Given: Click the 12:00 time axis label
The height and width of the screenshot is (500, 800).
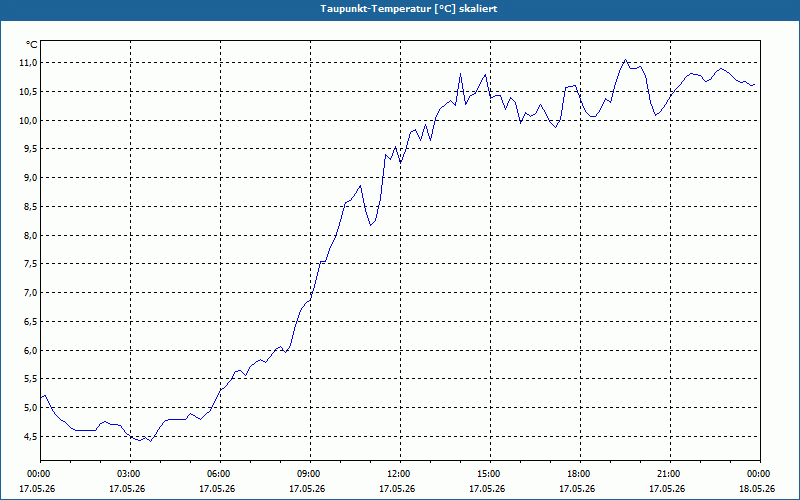Looking at the screenshot, I should point(397,474).
